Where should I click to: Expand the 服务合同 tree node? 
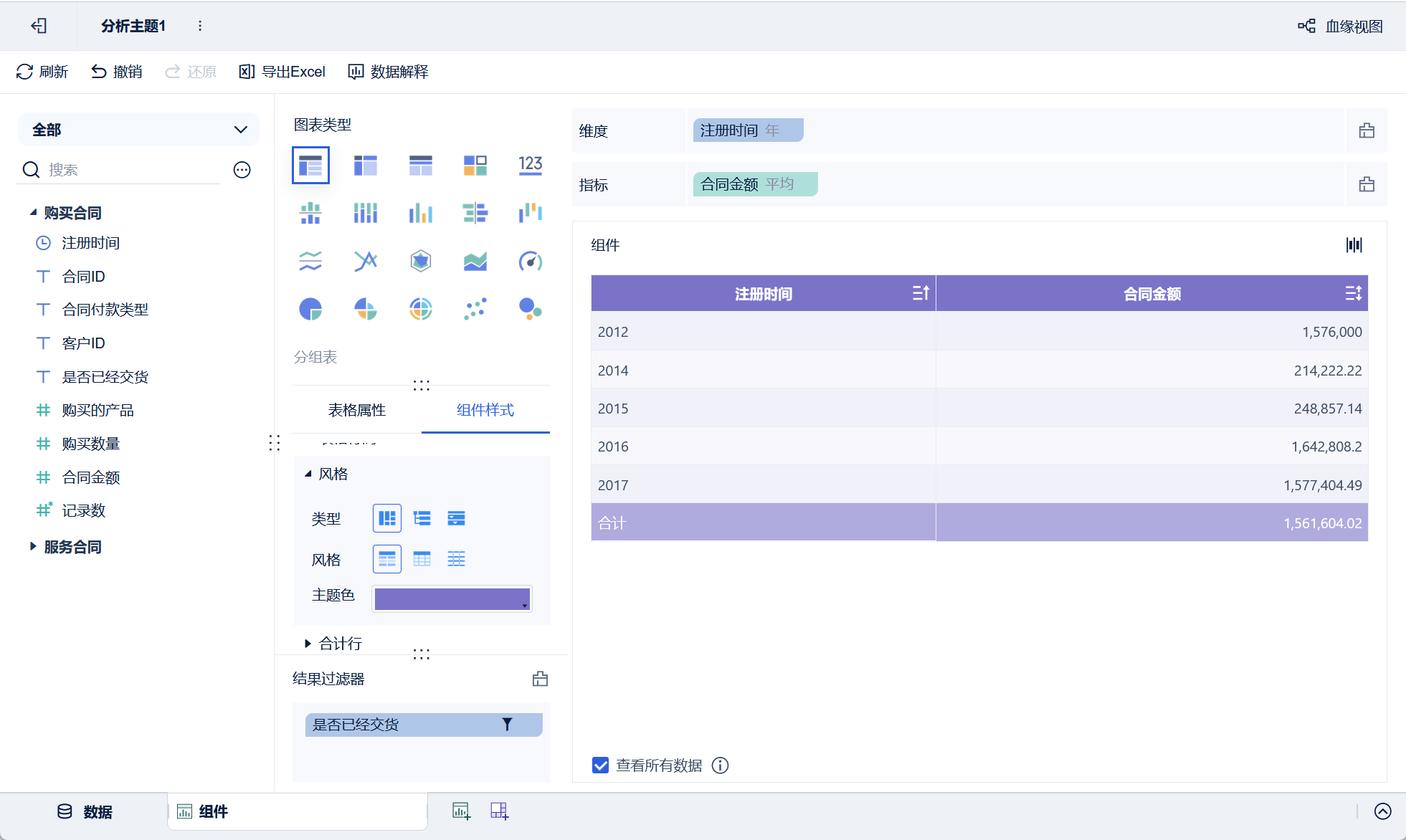(33, 547)
